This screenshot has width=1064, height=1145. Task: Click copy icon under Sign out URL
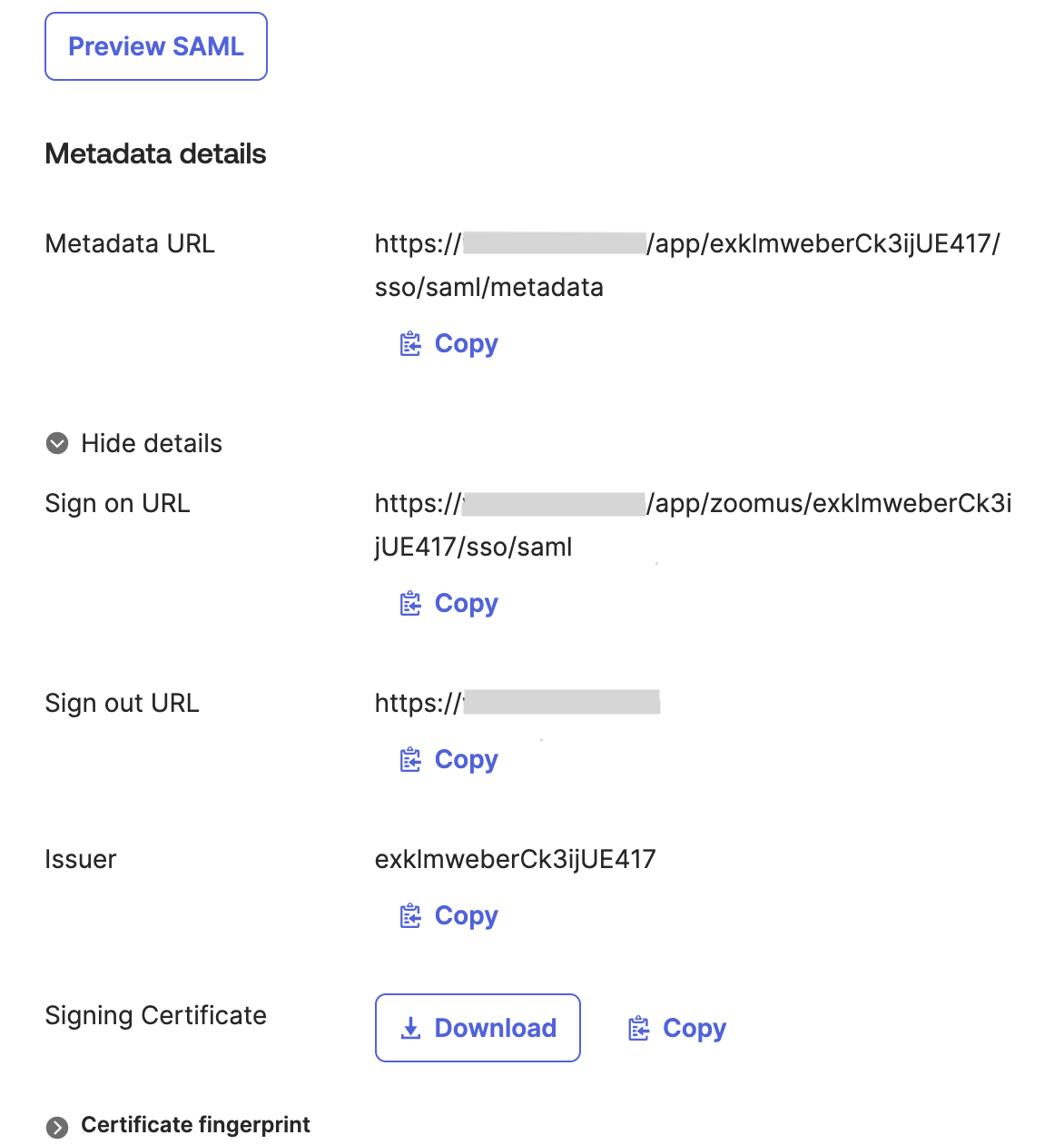(410, 760)
